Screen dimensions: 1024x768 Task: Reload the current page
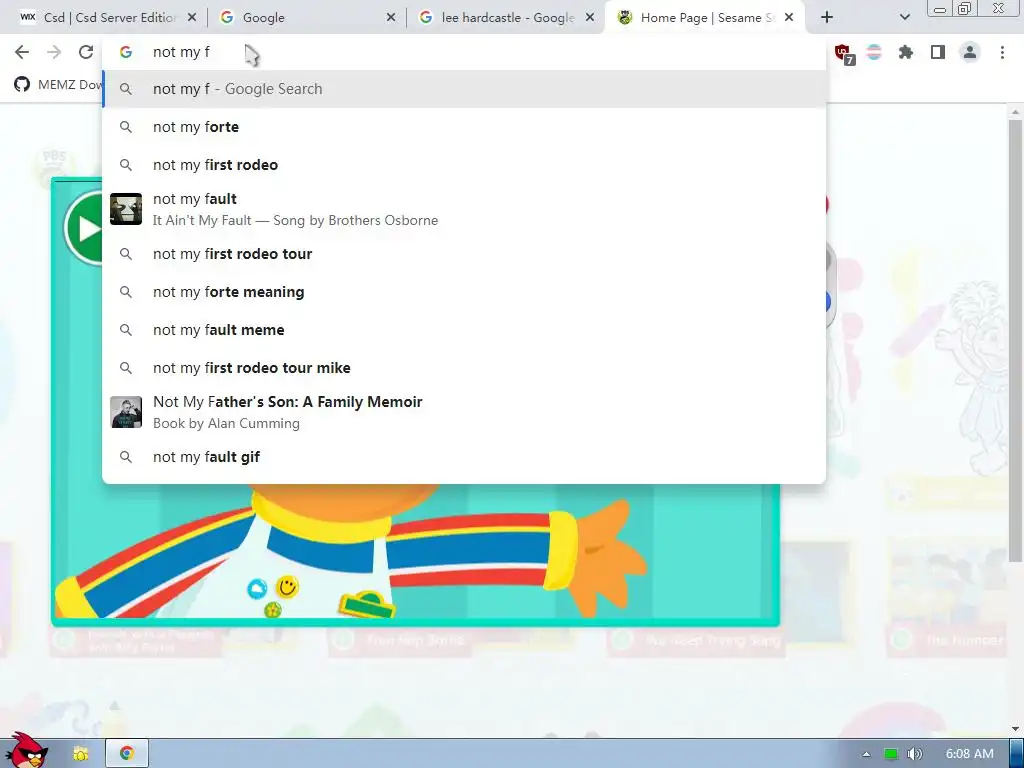86,52
